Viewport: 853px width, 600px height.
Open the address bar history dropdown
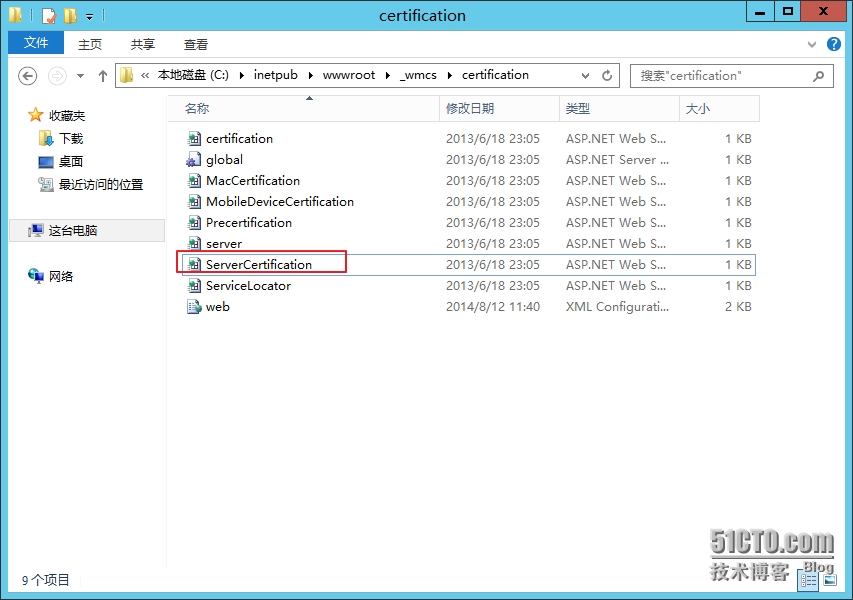click(x=586, y=76)
